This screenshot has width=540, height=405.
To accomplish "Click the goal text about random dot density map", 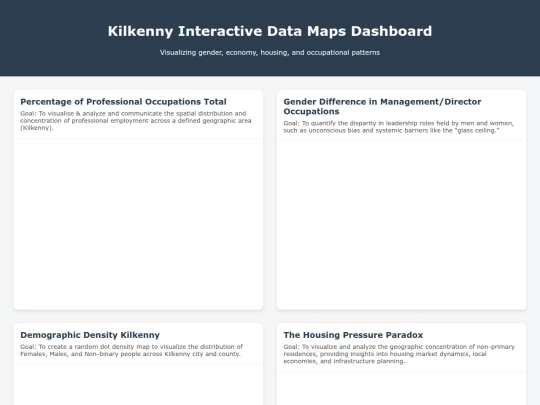I will point(132,350).
